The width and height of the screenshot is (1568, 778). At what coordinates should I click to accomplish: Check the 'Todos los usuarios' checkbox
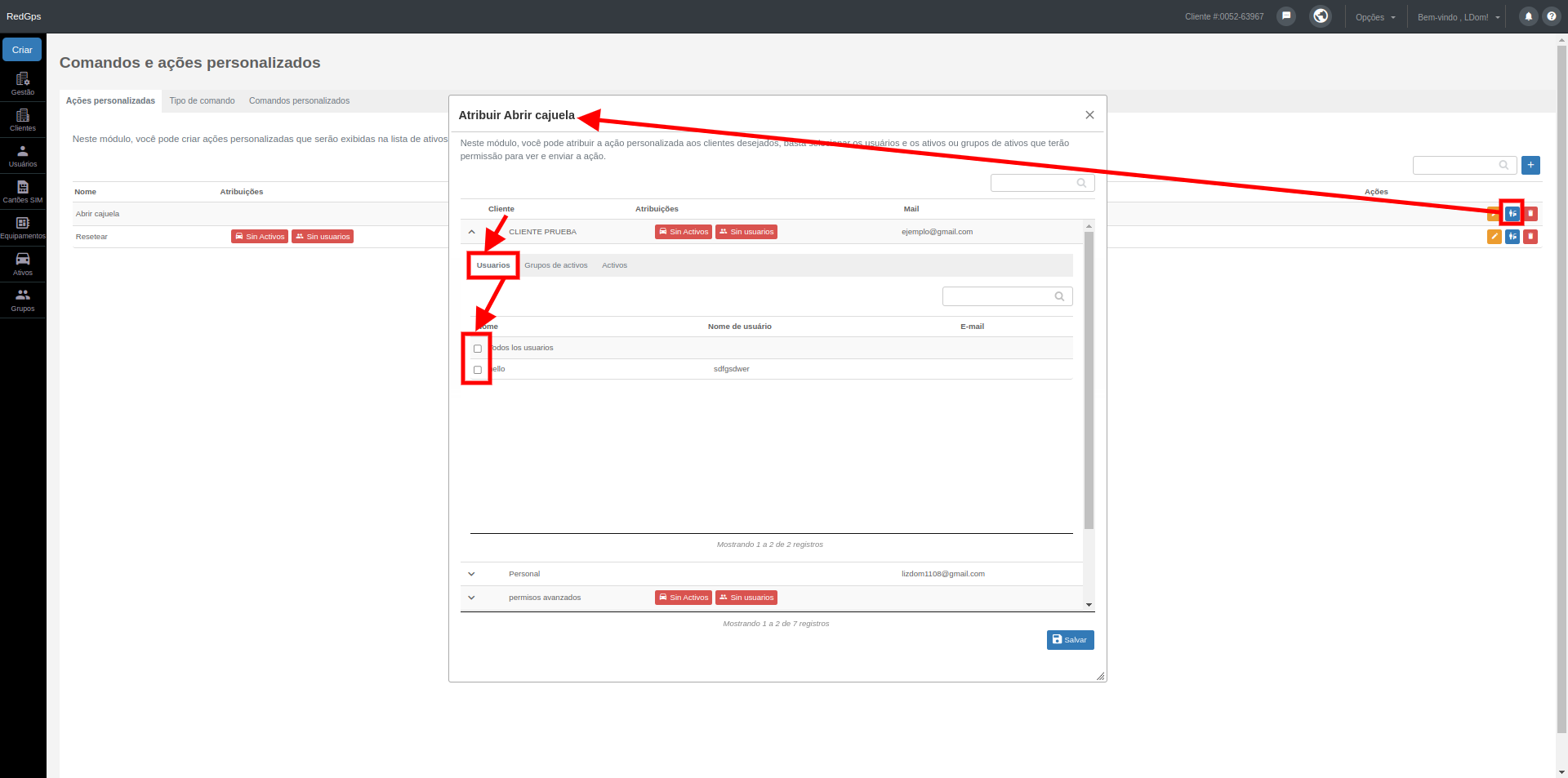tap(478, 349)
